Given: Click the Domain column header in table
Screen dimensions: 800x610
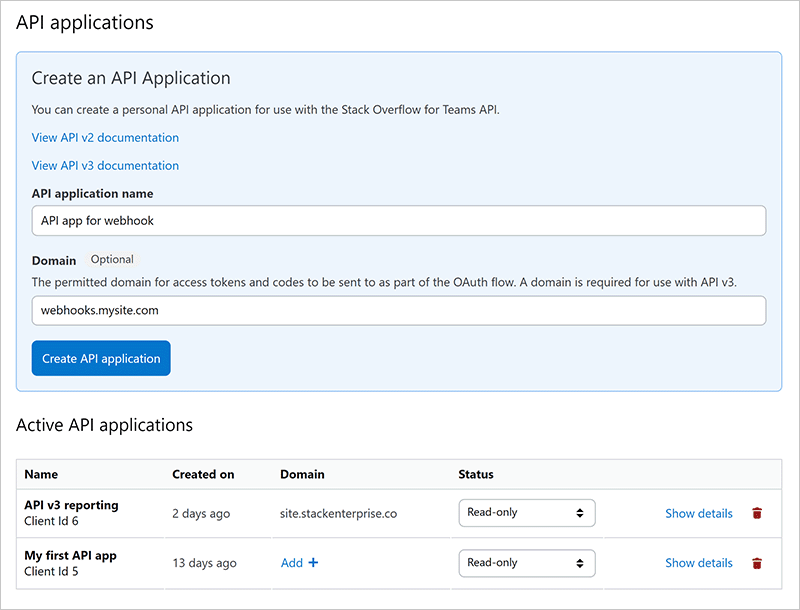Looking at the screenshot, I should (302, 474).
